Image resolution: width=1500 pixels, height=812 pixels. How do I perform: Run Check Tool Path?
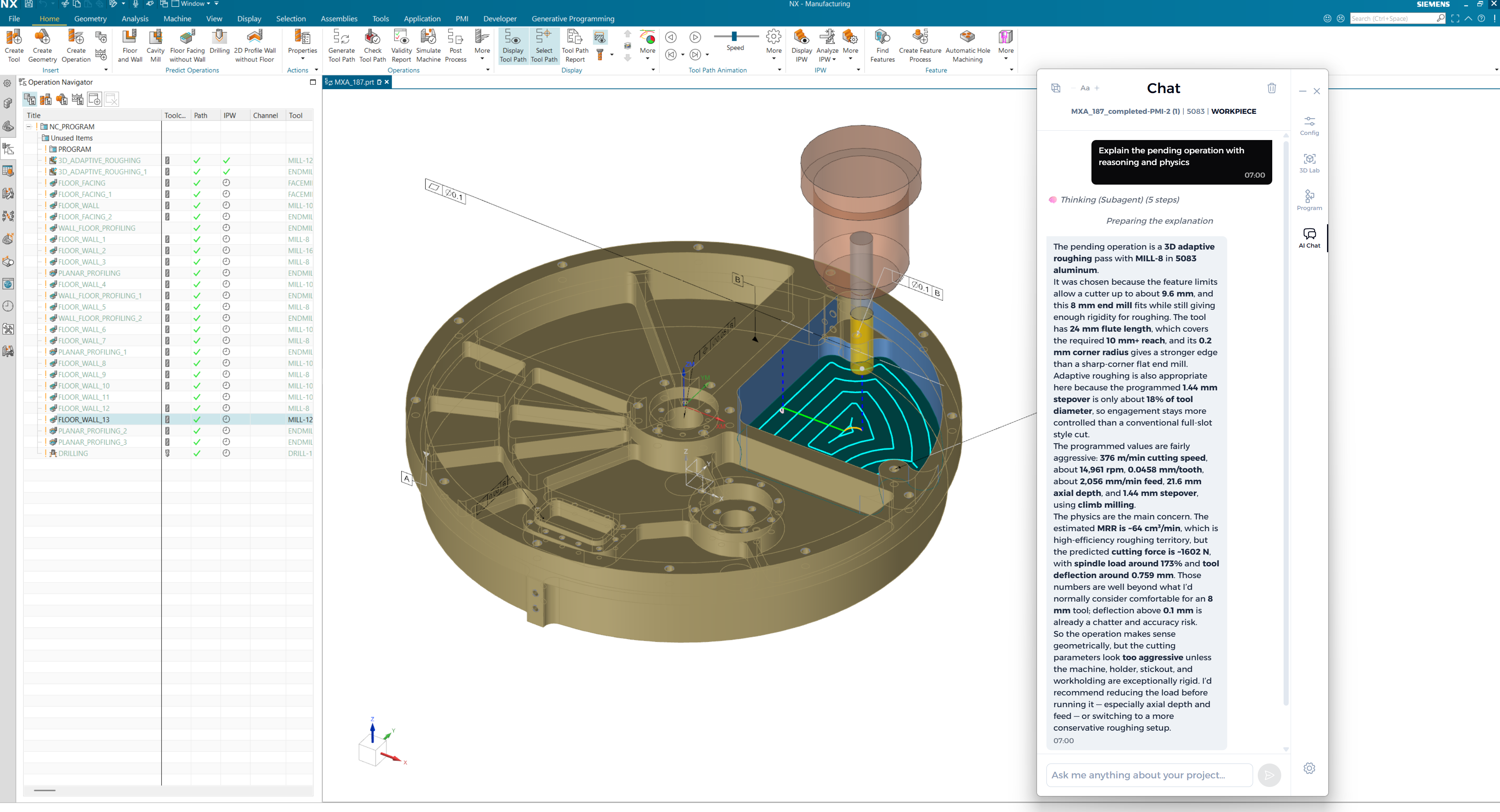(373, 45)
